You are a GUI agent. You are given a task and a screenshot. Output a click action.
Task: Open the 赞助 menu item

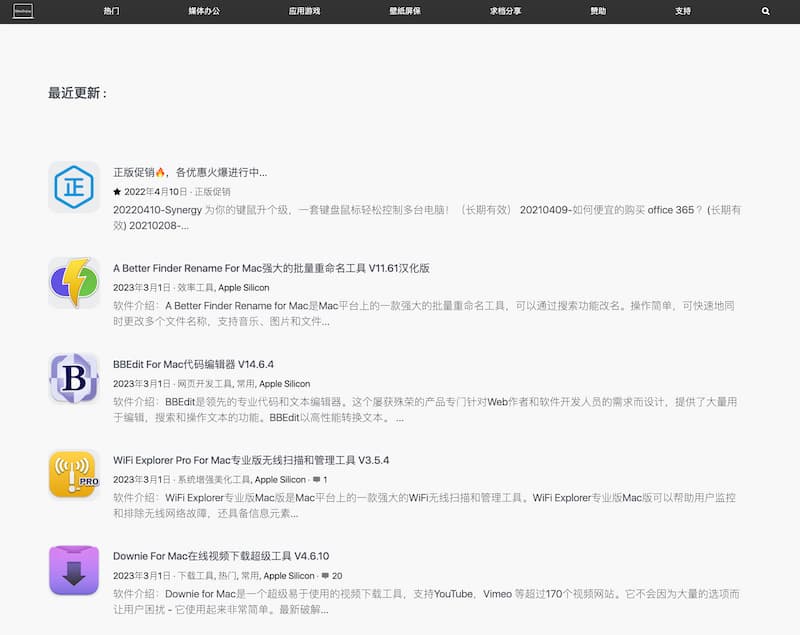click(x=598, y=11)
